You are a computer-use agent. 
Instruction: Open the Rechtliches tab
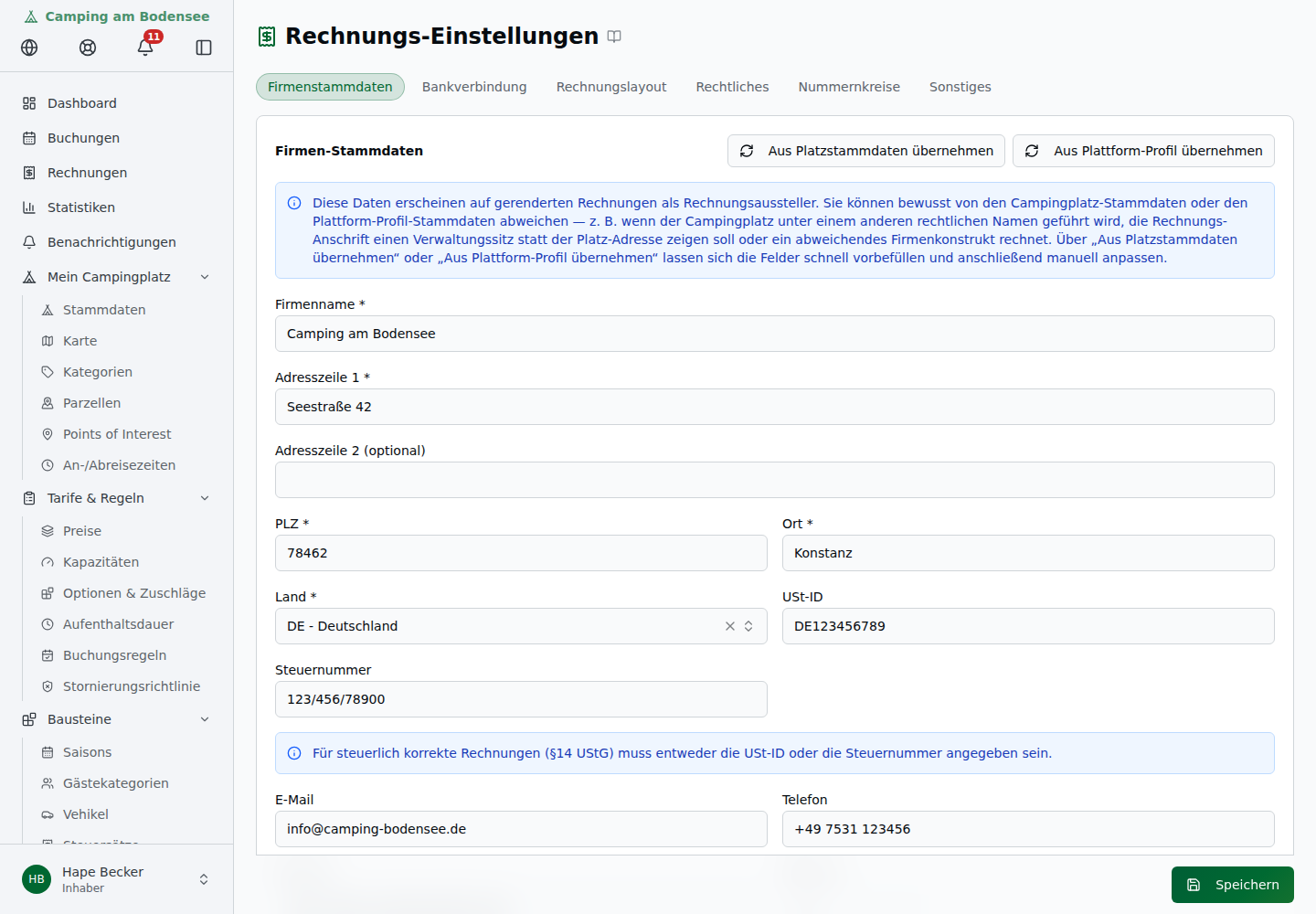pos(732,87)
